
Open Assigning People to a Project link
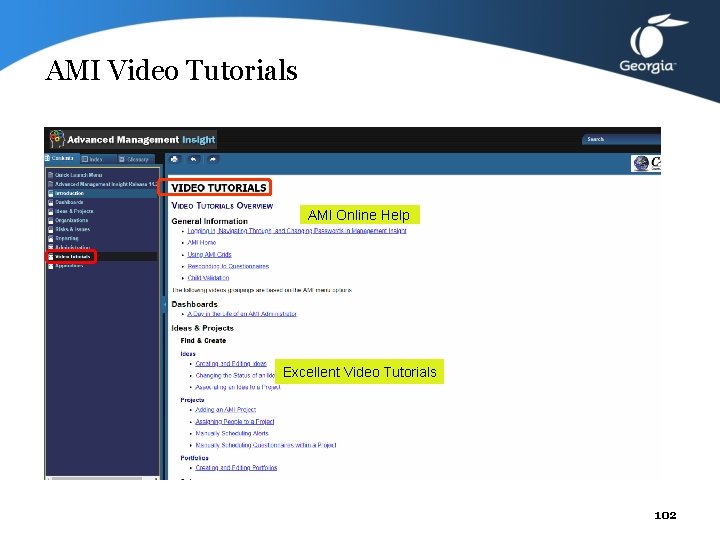pos(235,422)
